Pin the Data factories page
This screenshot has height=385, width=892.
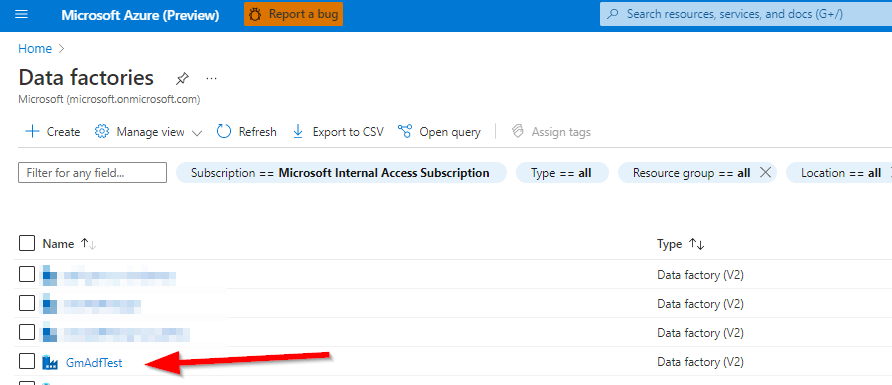point(182,78)
